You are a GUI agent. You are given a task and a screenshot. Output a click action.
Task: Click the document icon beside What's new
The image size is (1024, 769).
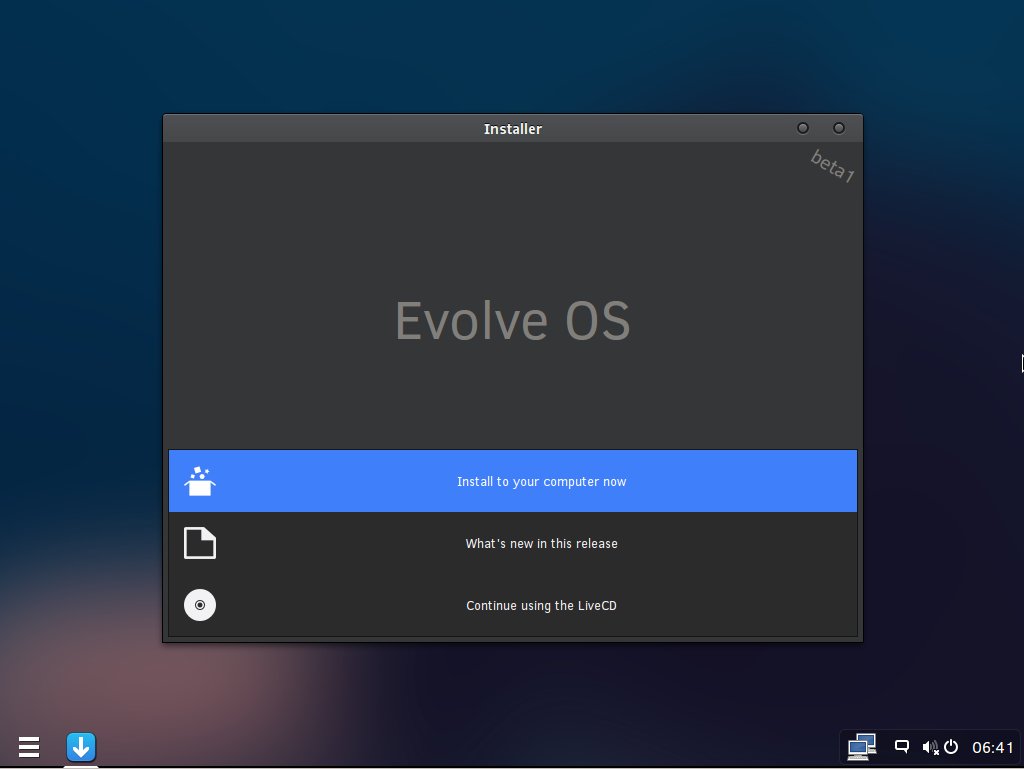tap(200, 543)
